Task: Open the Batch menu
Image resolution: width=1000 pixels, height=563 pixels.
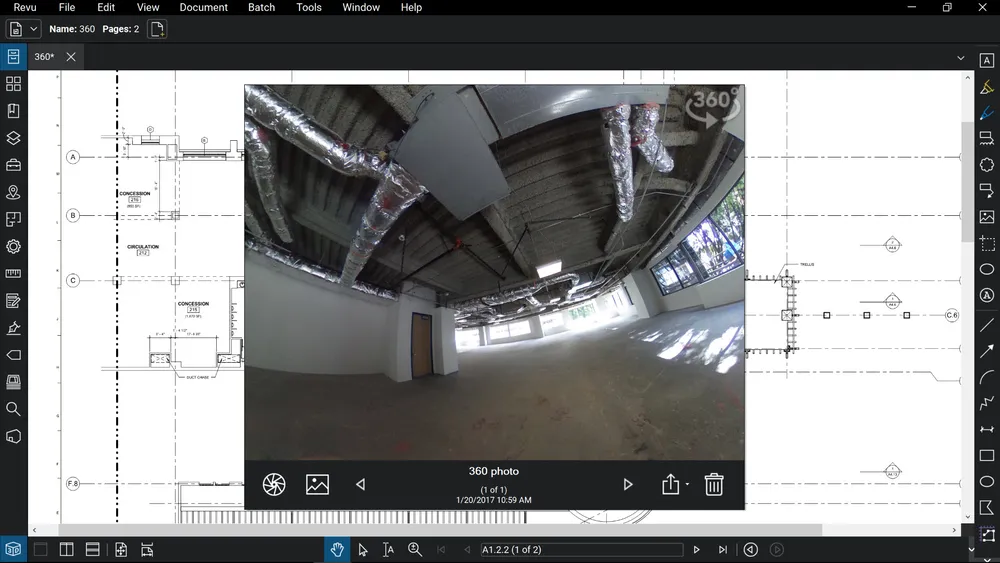Action: coord(261,7)
